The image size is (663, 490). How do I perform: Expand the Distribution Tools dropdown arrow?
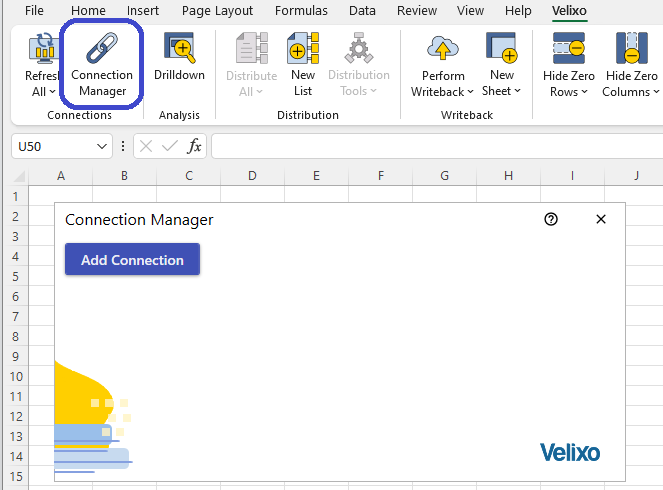[373, 91]
